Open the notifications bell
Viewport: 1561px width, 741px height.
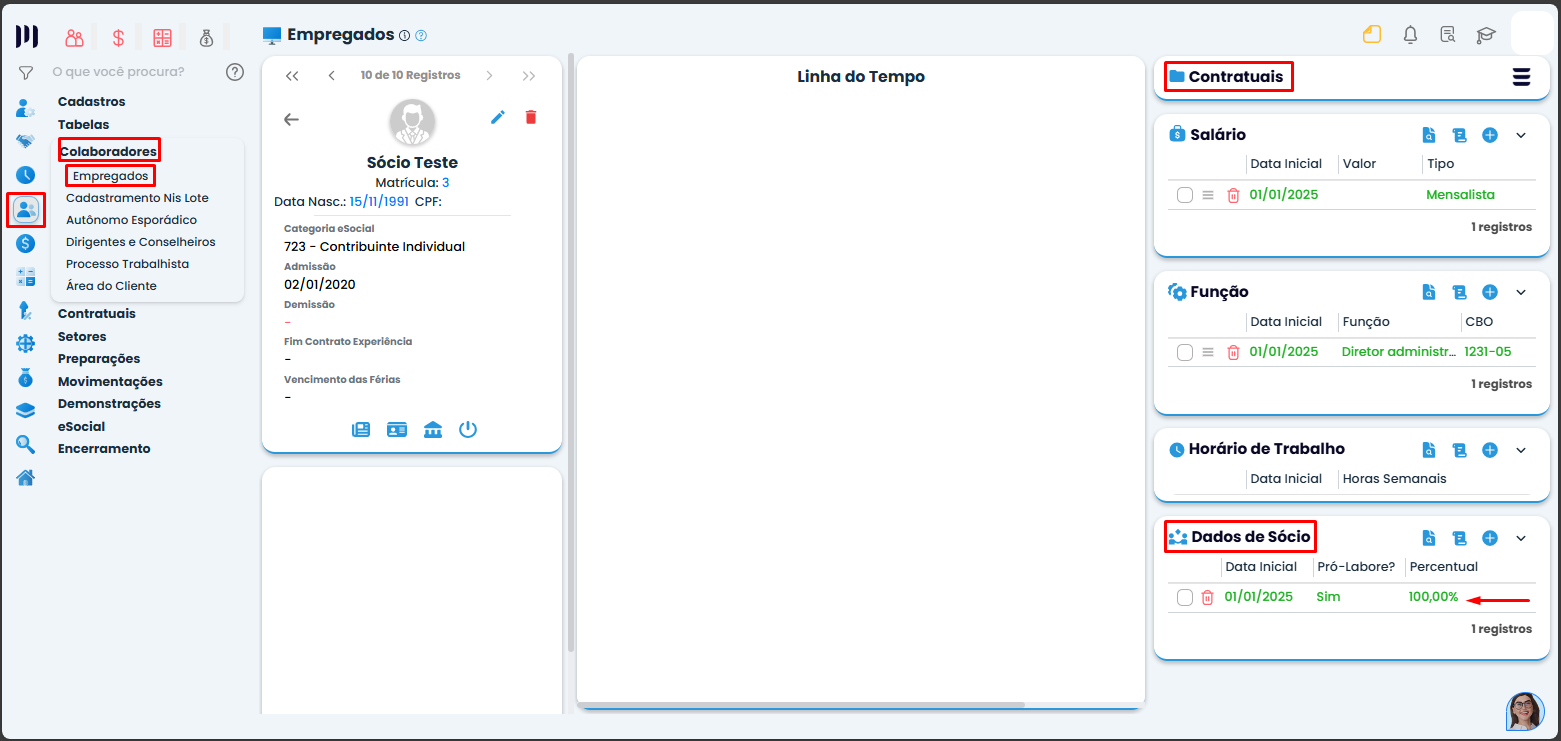pos(1410,35)
